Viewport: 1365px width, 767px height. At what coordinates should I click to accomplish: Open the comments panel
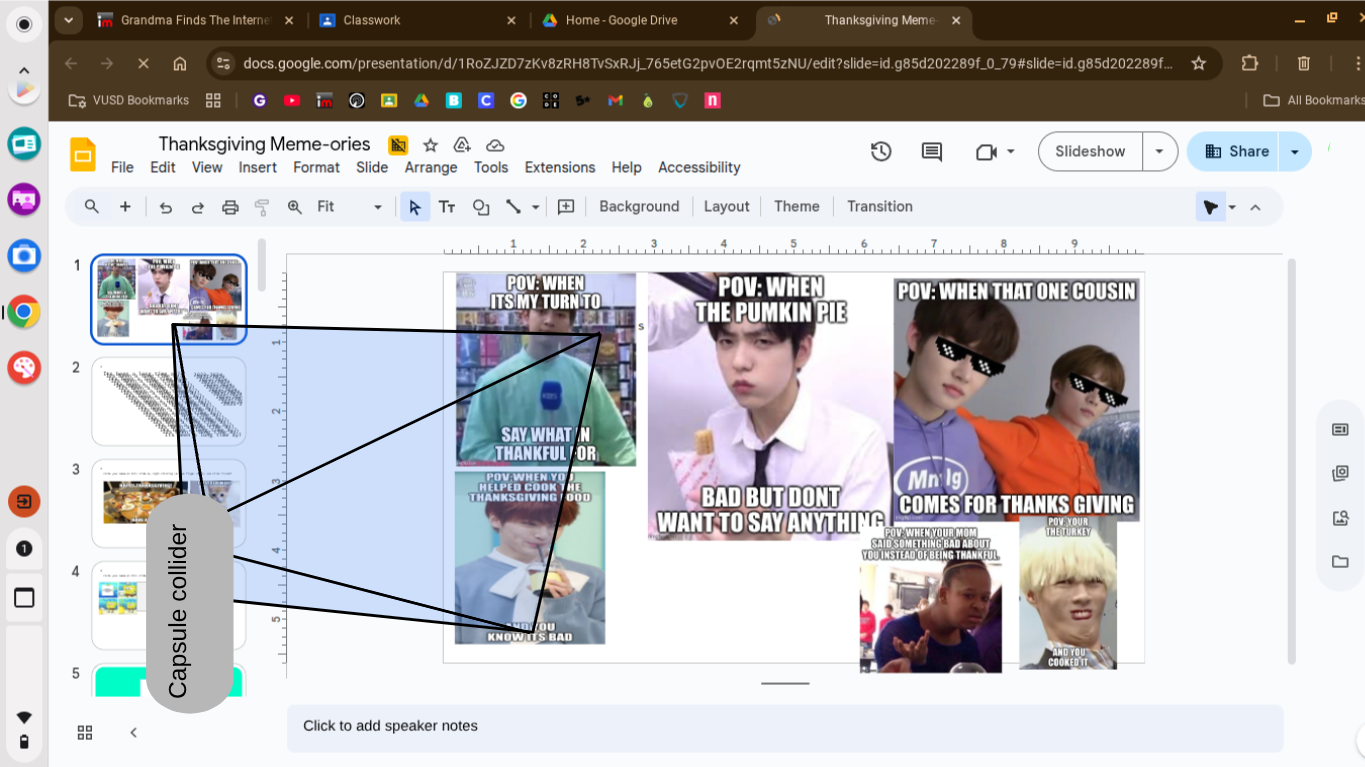point(930,151)
